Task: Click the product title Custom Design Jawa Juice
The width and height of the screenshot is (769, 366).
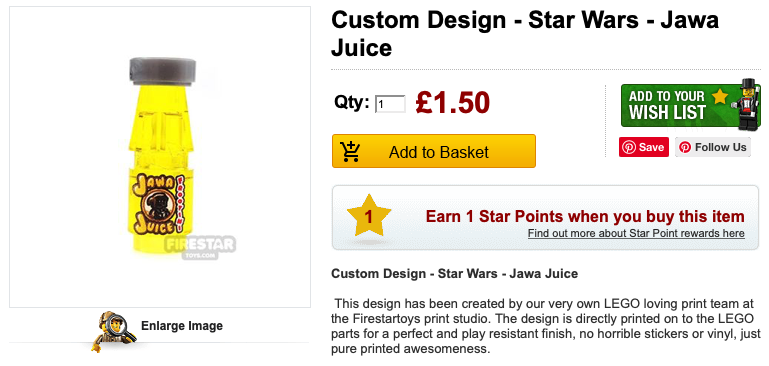Action: pyautogui.click(x=525, y=34)
